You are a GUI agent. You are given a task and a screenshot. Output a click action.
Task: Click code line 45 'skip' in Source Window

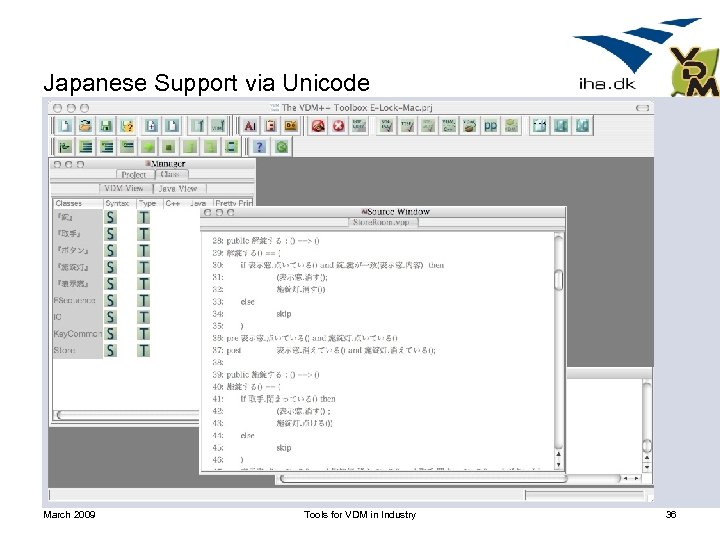point(284,448)
